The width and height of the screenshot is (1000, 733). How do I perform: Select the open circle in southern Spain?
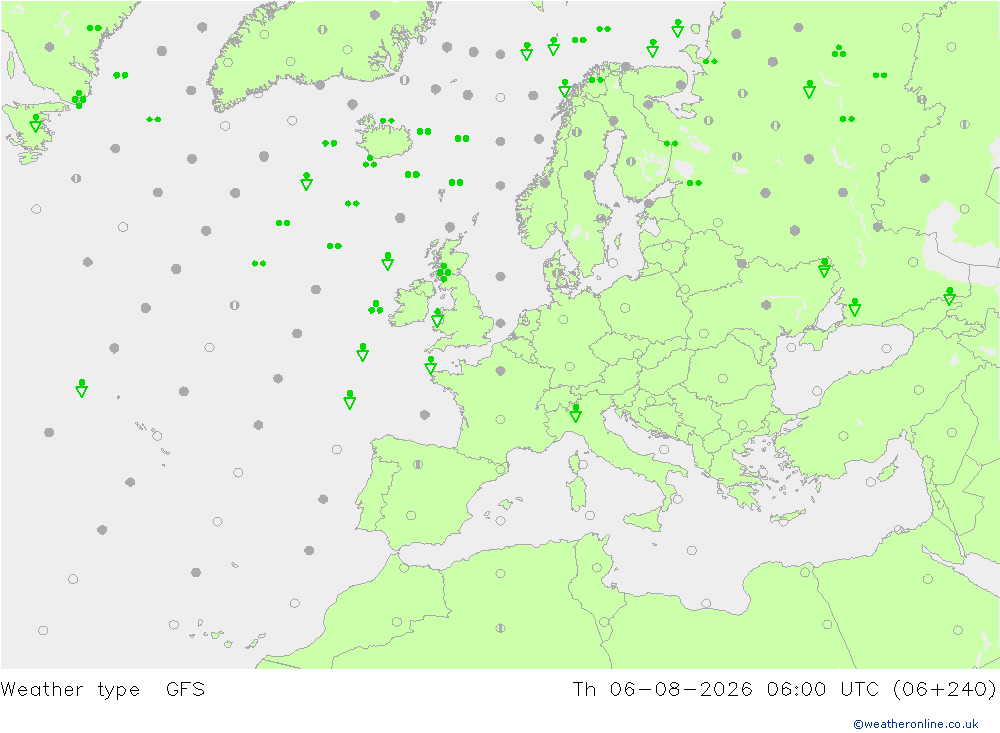pyautogui.click(x=411, y=515)
